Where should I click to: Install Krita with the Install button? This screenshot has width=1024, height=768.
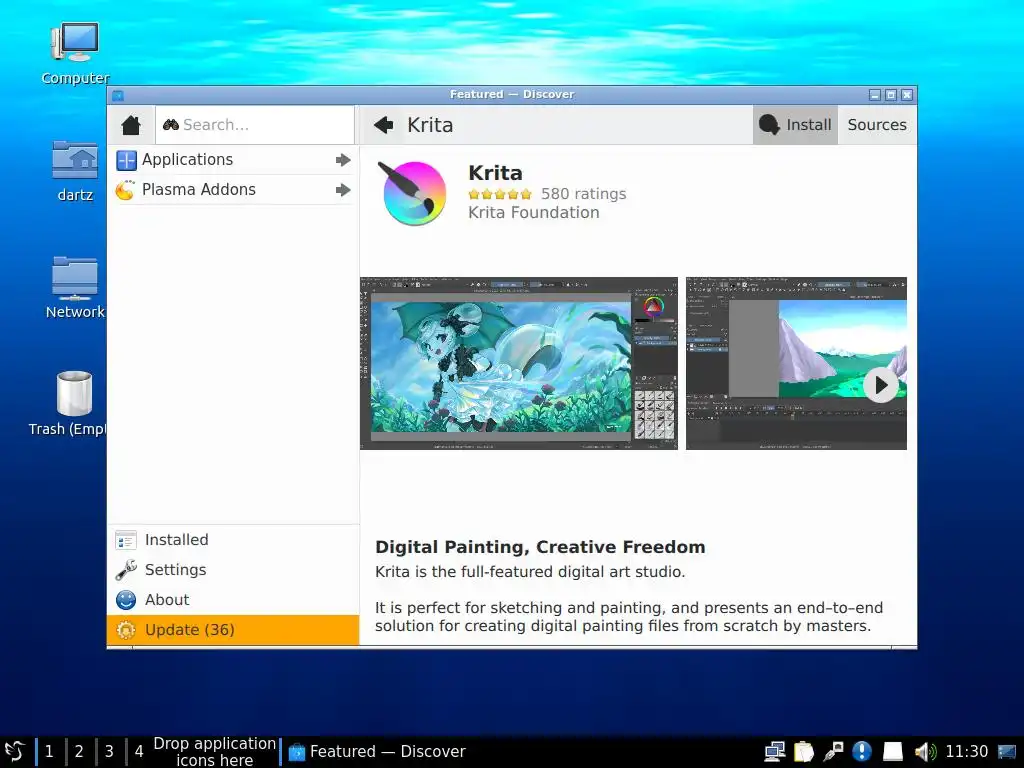pyautogui.click(x=795, y=125)
